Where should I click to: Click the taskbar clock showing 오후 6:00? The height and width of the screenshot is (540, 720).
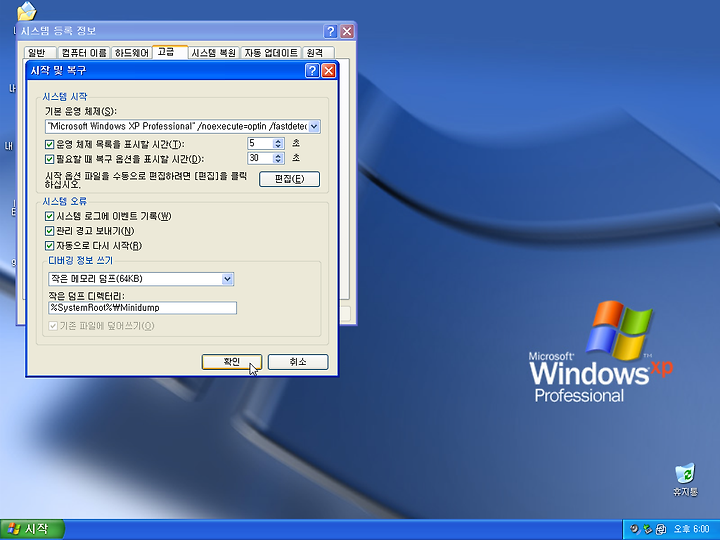[692, 529]
